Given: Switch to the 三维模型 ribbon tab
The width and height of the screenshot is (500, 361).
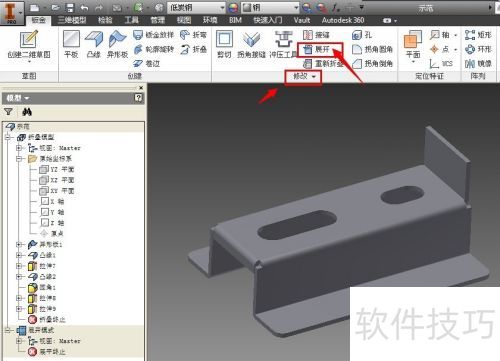Looking at the screenshot, I should click(72, 20).
